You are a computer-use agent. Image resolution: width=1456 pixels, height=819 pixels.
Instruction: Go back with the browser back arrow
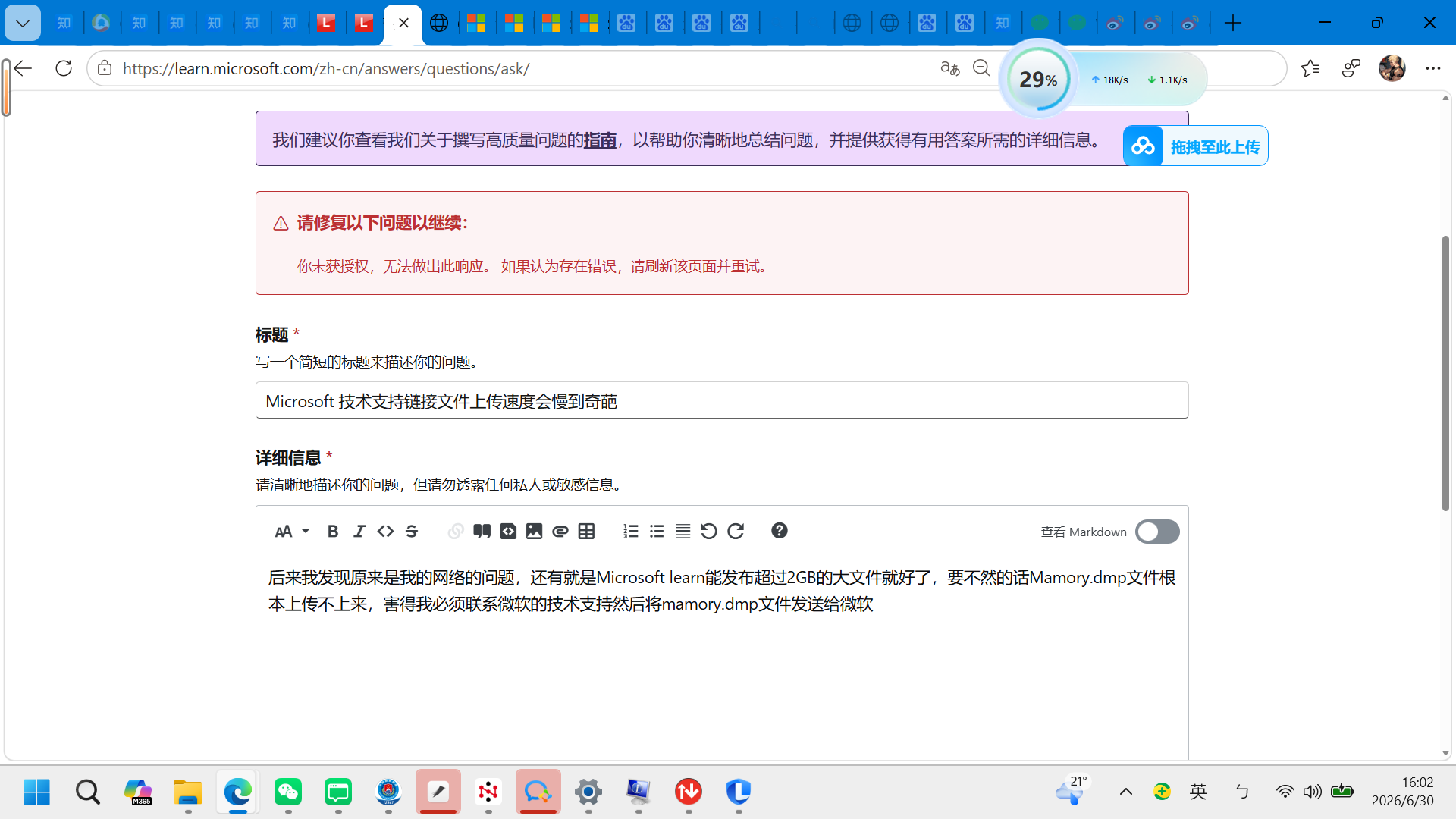click(23, 68)
